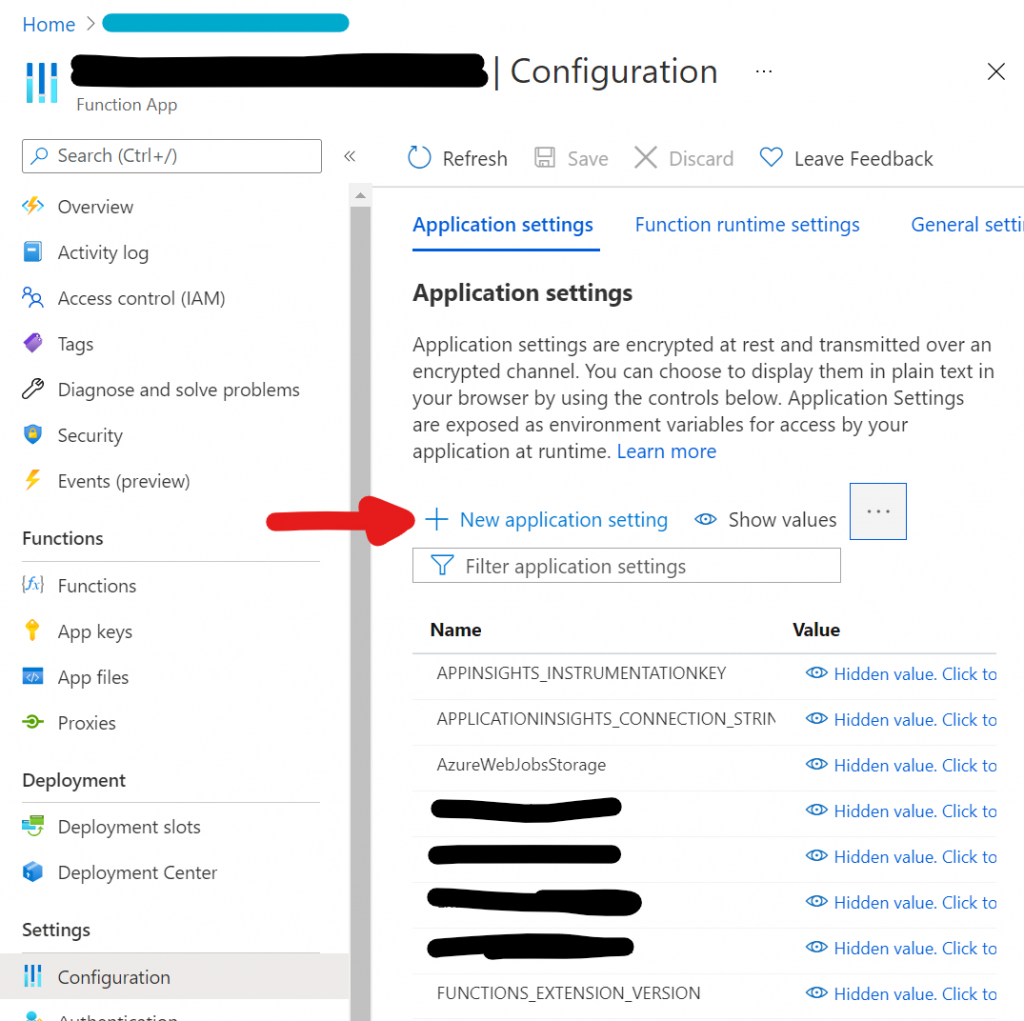Sort by the Name column header
Image resolution: width=1024 pixels, height=1021 pixels.
456,630
